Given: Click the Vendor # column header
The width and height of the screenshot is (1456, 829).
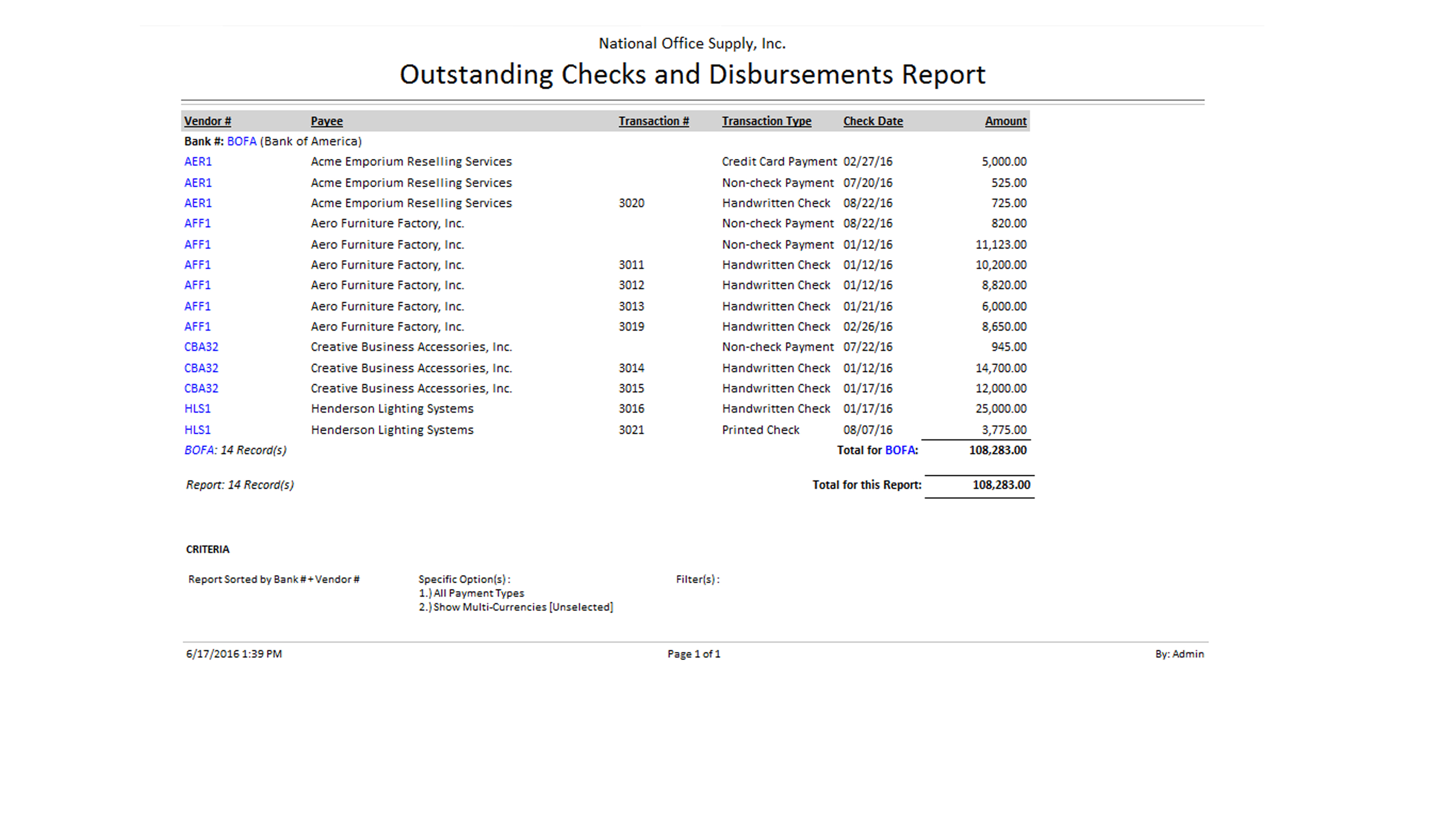Looking at the screenshot, I should pos(207,121).
